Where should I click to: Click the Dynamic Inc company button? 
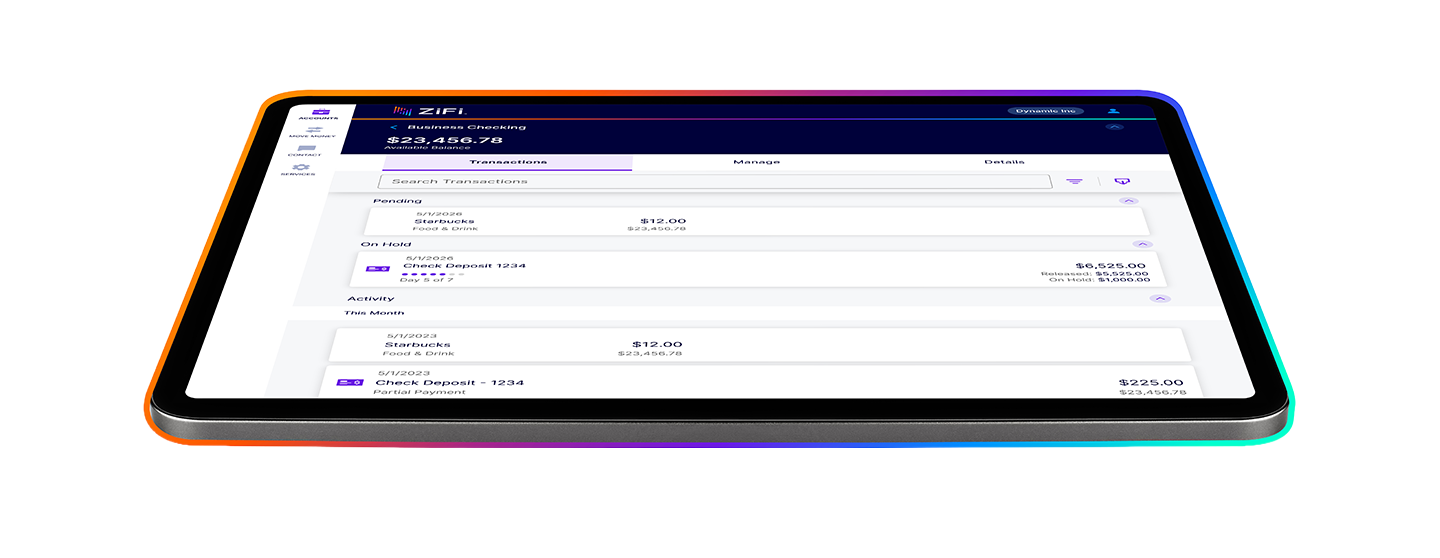(1045, 111)
